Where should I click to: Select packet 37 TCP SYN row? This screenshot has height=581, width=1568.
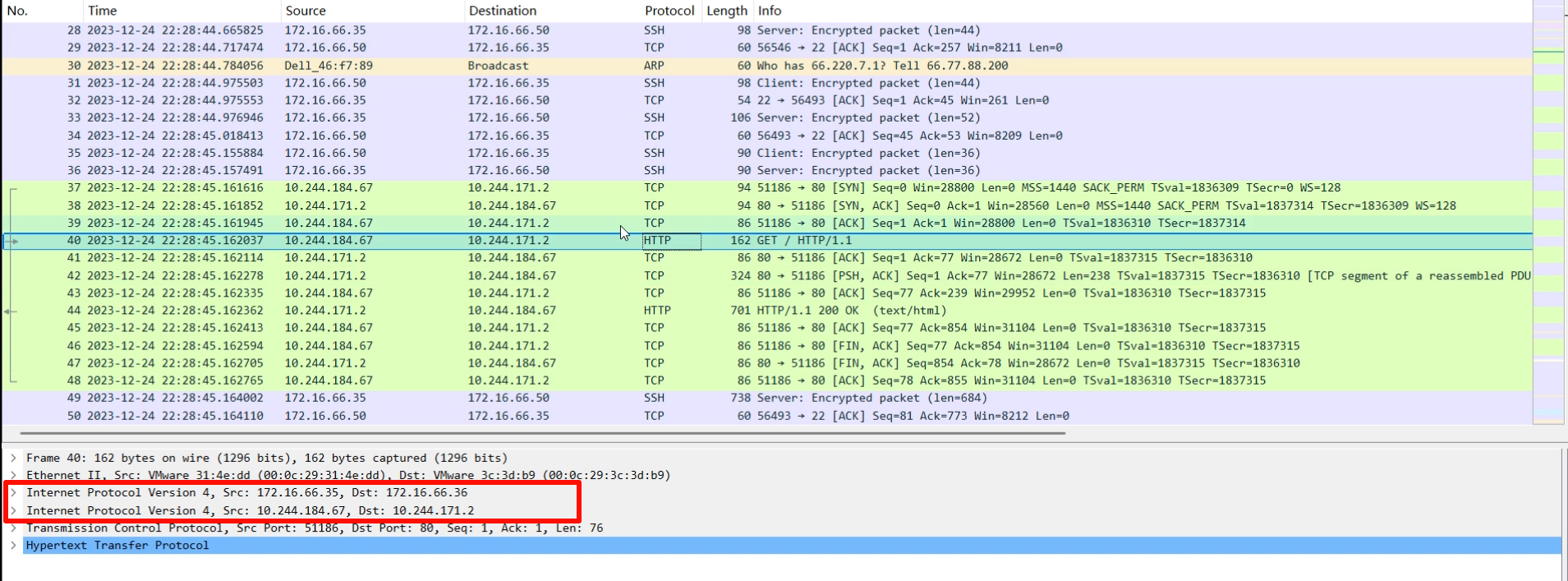point(493,188)
